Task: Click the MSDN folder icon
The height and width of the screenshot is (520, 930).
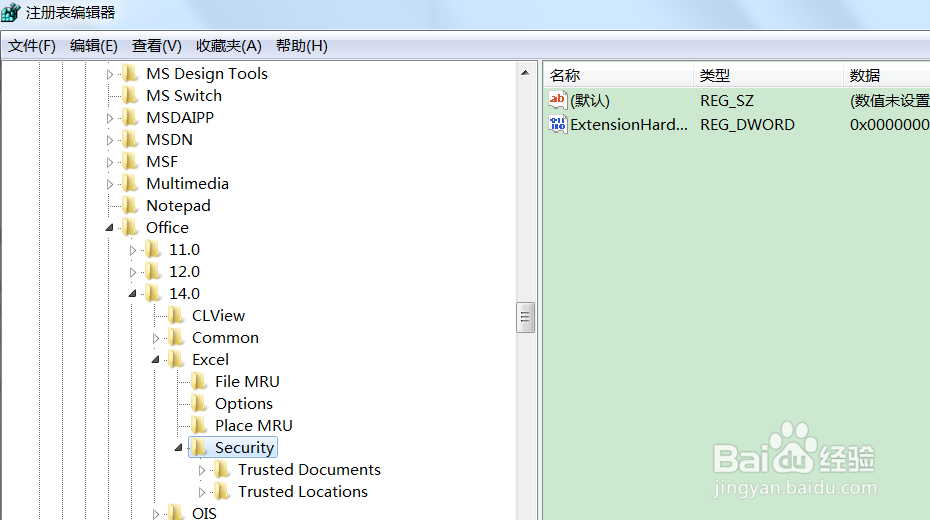Action: coord(130,139)
